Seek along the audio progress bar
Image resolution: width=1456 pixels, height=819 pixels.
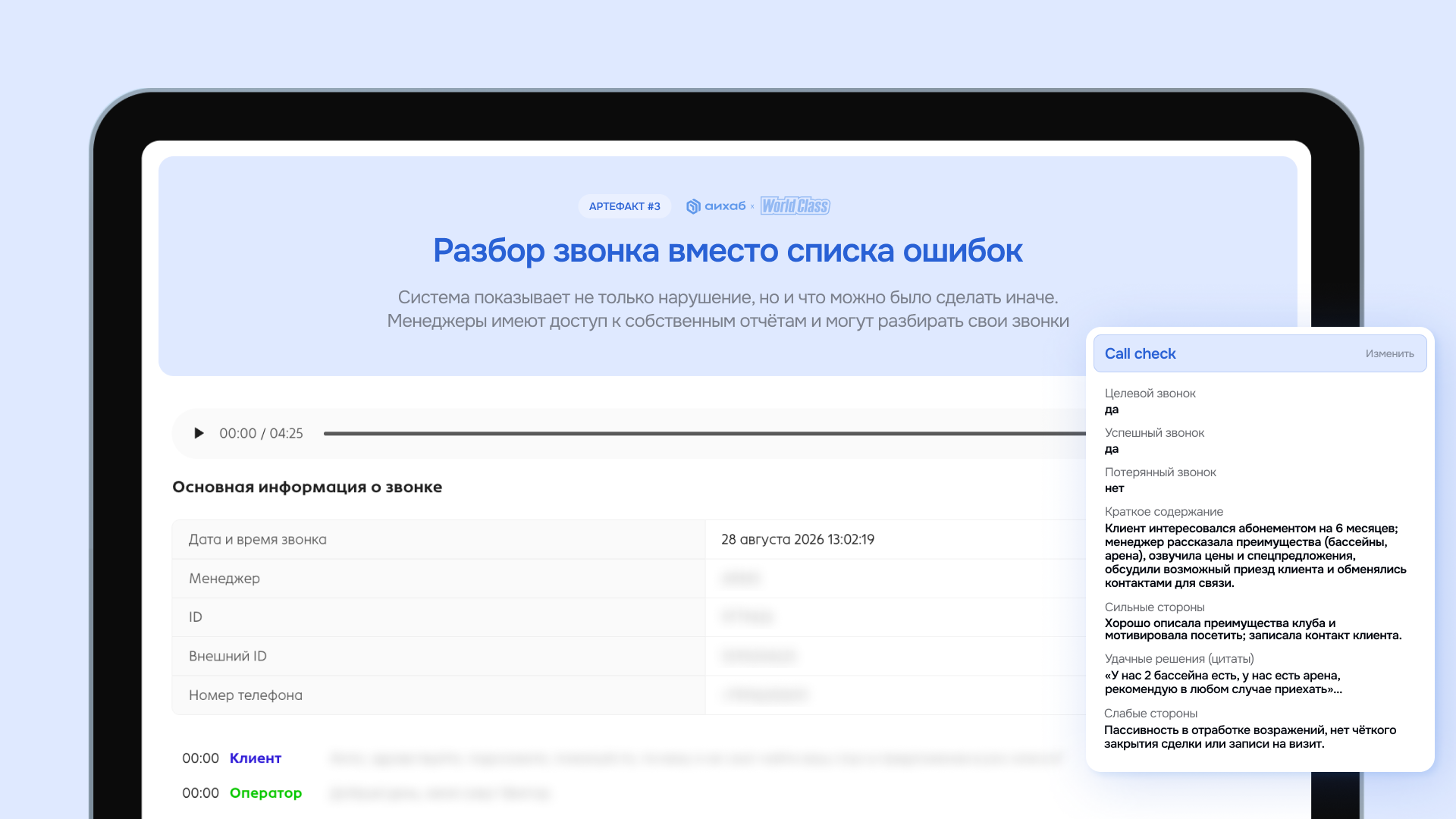click(x=704, y=434)
